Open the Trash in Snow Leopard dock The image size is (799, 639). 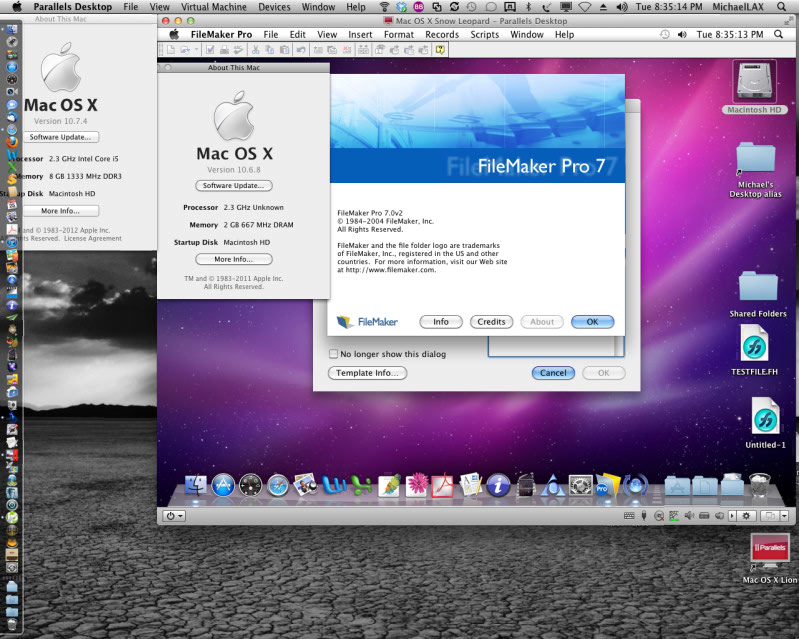[759, 484]
